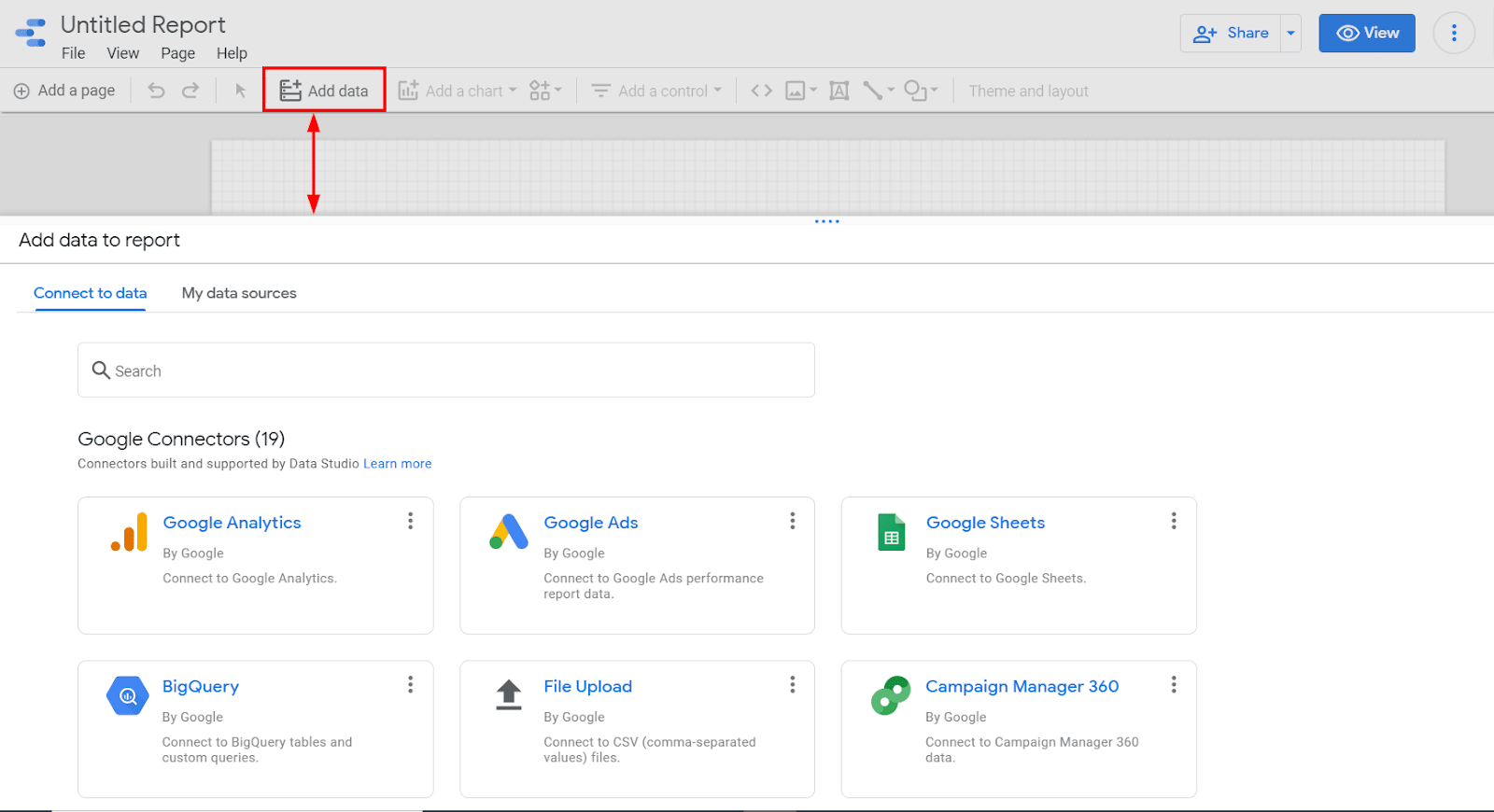The image size is (1494, 812).
Task: Click the Google Sheets green icon
Action: (x=892, y=532)
